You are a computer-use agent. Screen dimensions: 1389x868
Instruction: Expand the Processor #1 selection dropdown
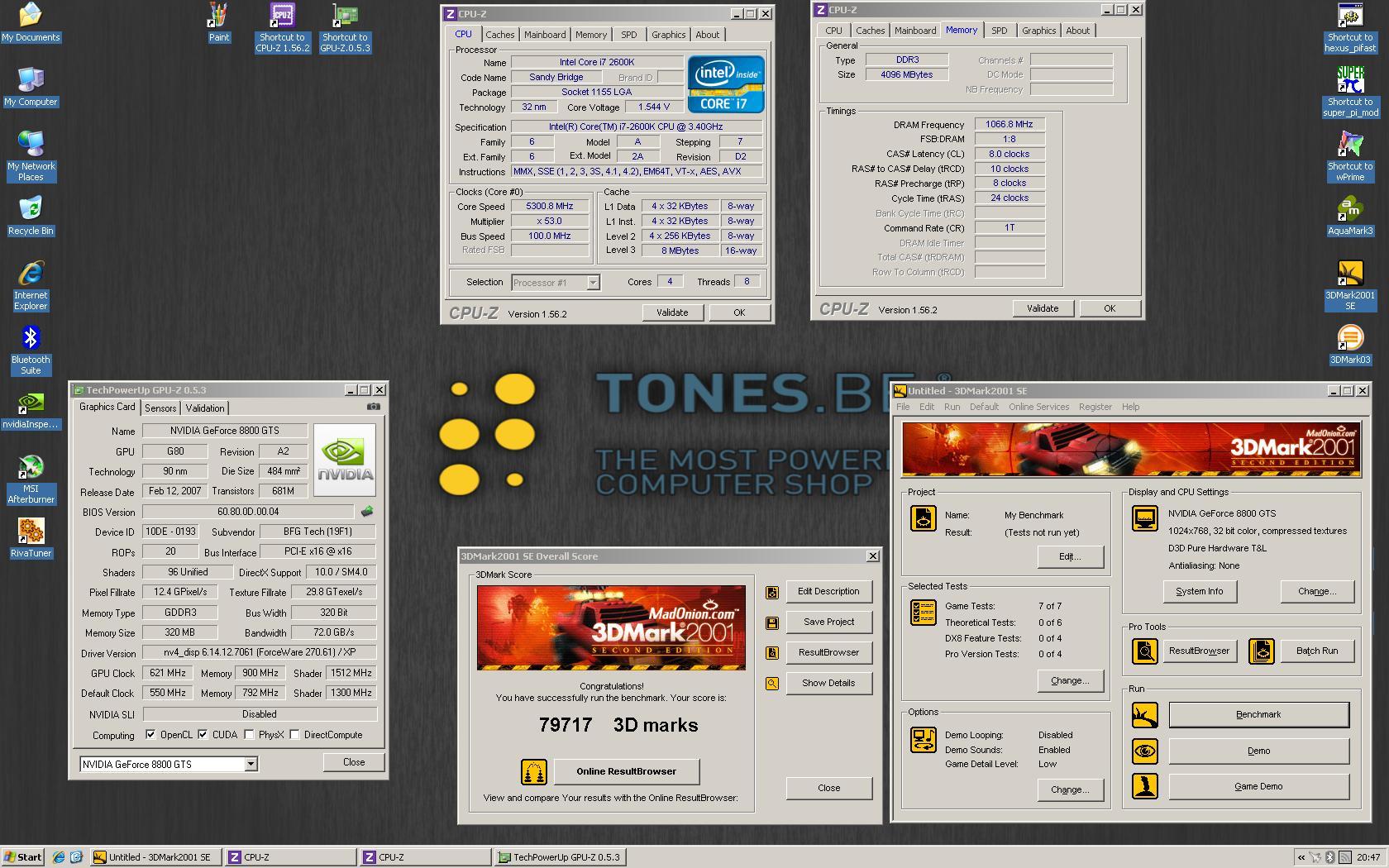(593, 283)
